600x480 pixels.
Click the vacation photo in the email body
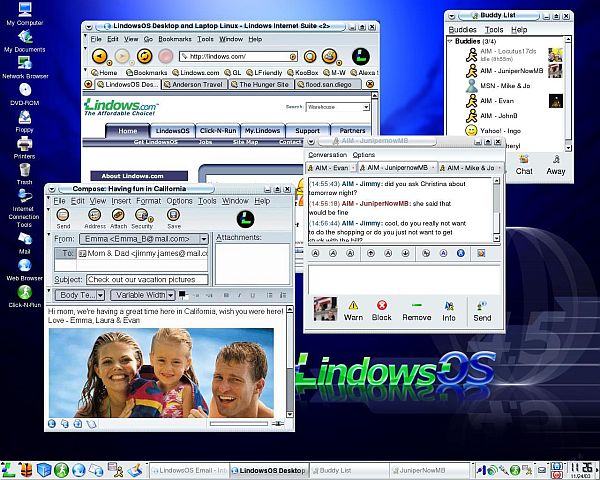pyautogui.click(x=161, y=372)
